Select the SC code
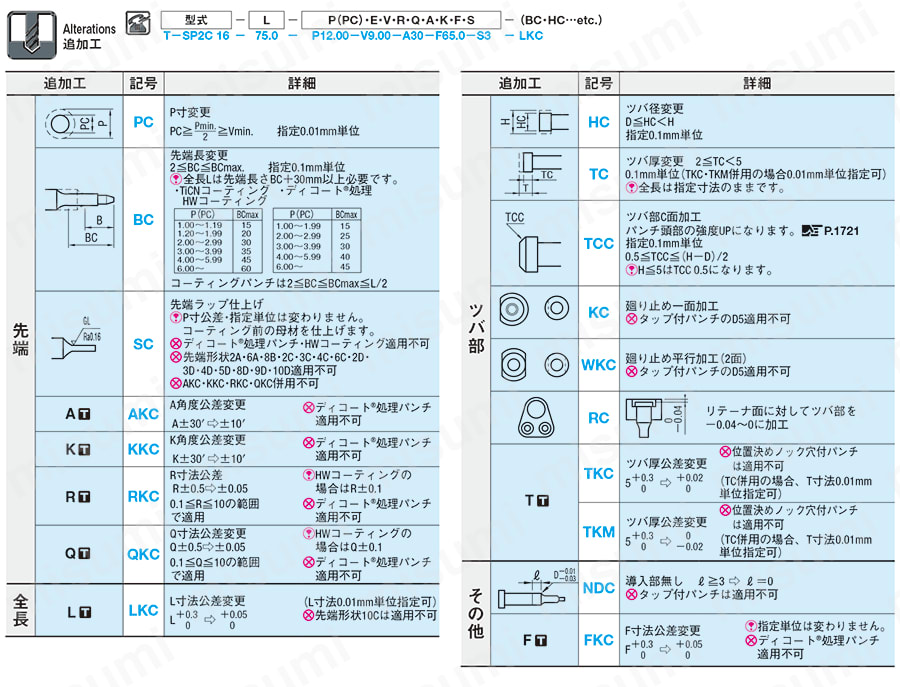900x687 pixels. coord(143,344)
